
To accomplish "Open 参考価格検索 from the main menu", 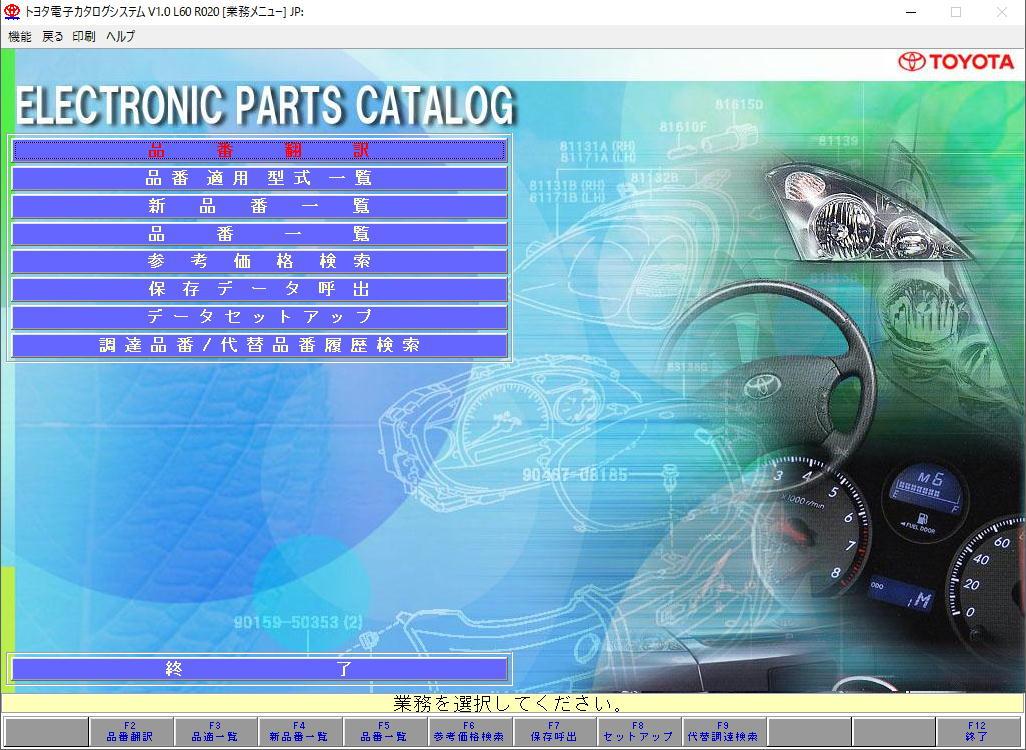I will [260, 262].
